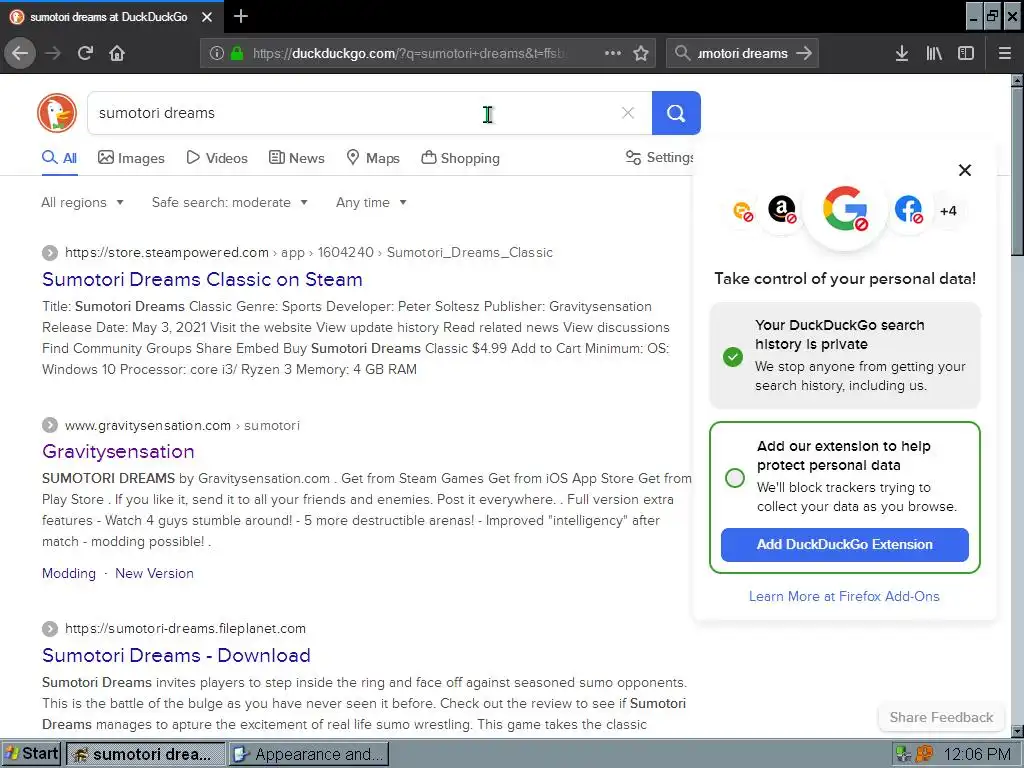Show site information icon in address bar
This screenshot has height=768, width=1024.
(x=216, y=53)
